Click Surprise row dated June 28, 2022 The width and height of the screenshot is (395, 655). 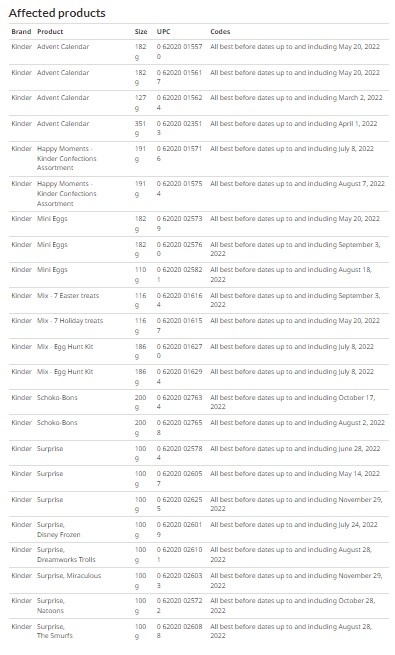pyautogui.click(x=199, y=453)
